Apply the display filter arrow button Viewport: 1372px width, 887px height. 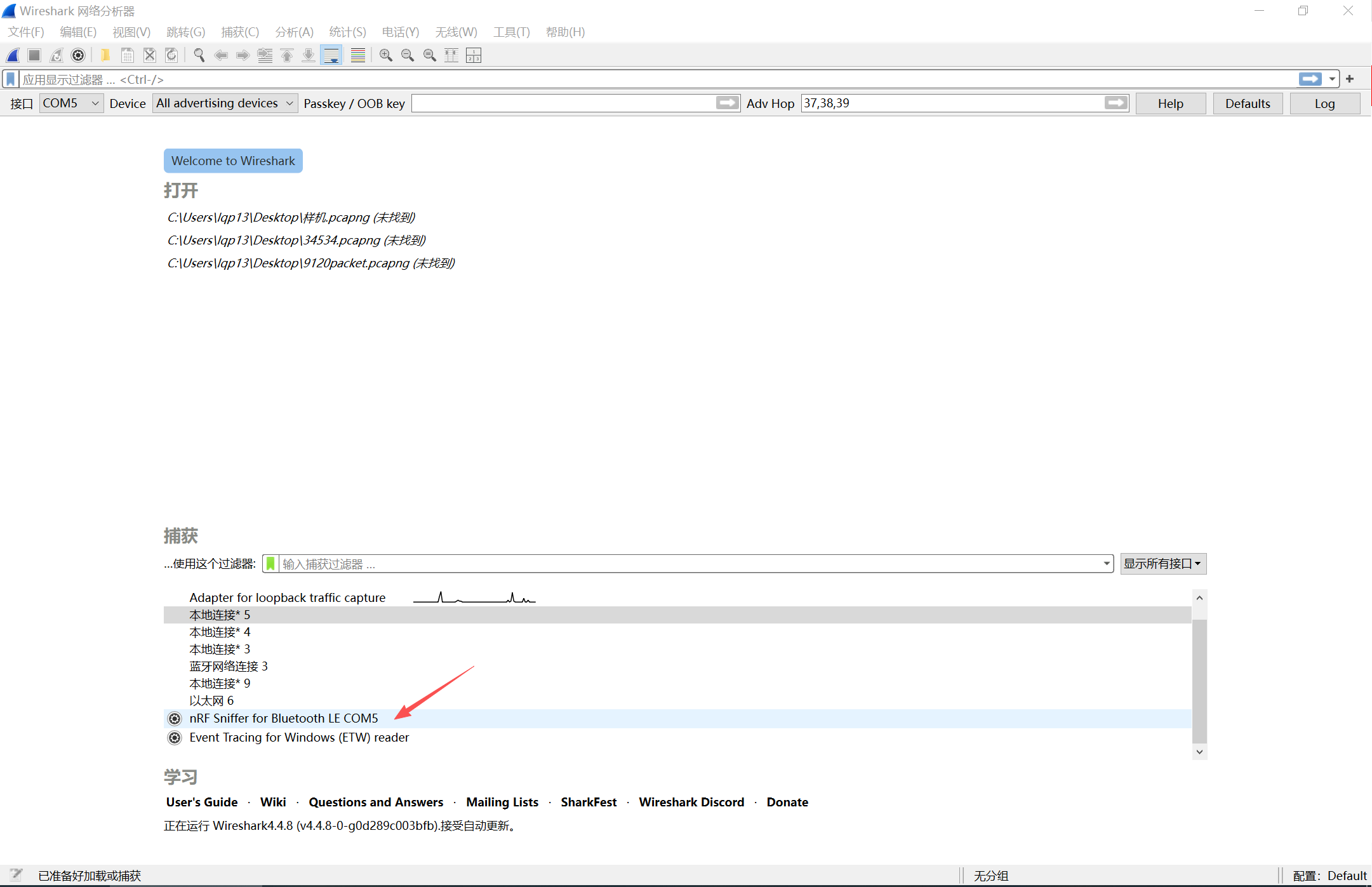[1310, 79]
